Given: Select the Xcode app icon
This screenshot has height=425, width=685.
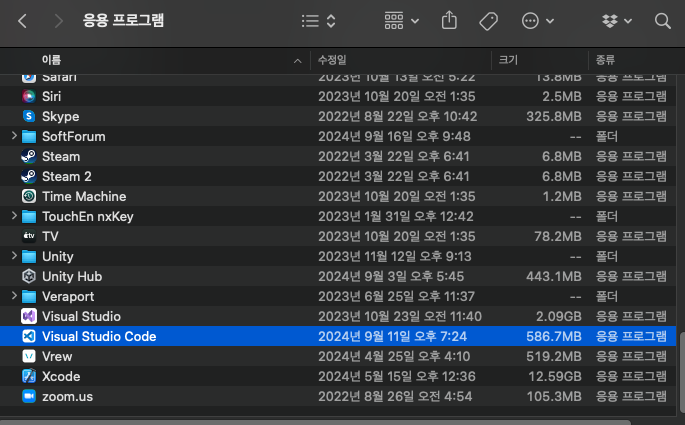Looking at the screenshot, I should (29, 377).
